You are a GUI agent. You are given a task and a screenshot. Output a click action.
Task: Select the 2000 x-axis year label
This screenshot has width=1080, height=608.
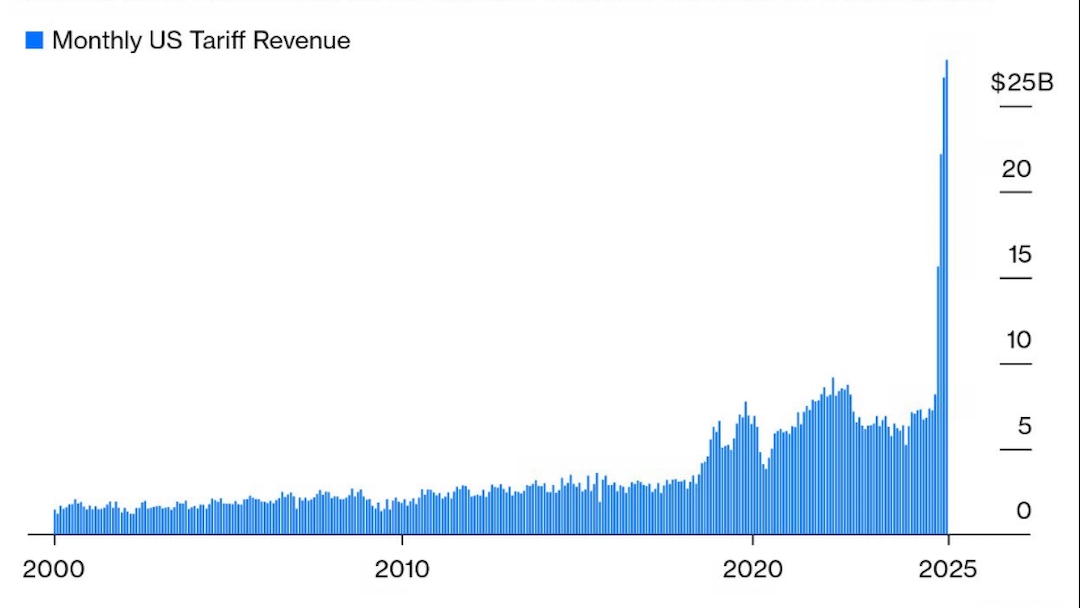click(x=54, y=569)
